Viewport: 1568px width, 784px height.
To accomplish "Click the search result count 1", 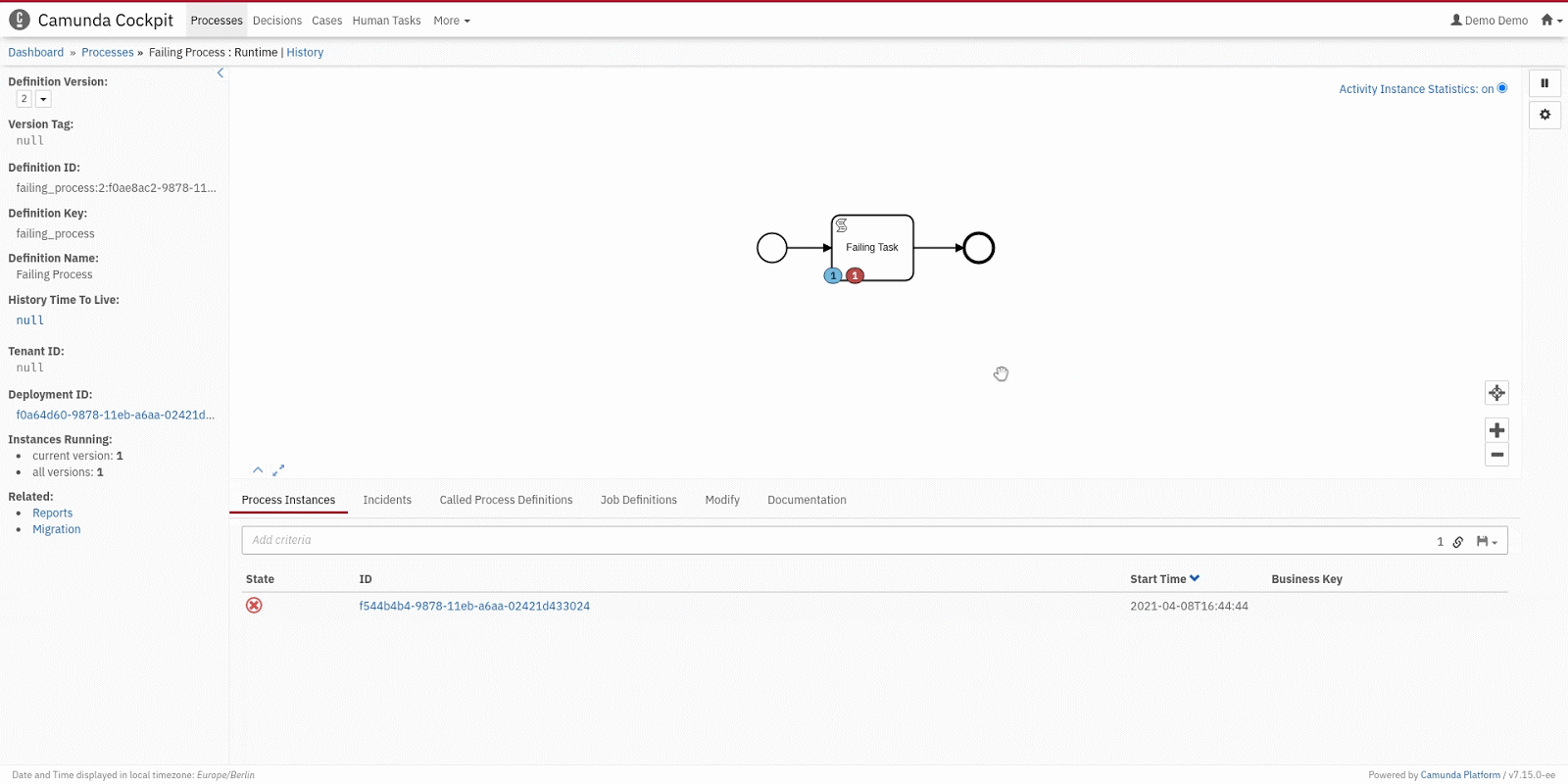I will tap(1441, 542).
